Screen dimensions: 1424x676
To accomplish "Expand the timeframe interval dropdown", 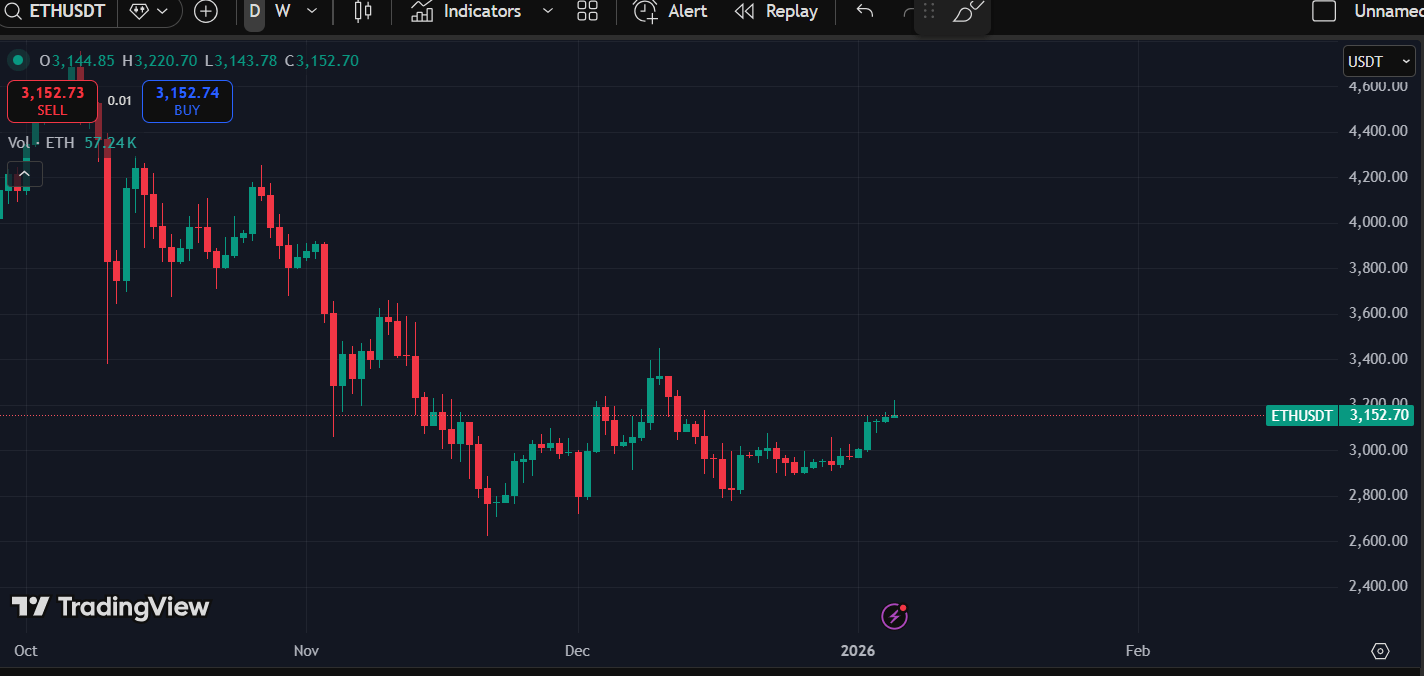I will click(x=312, y=11).
